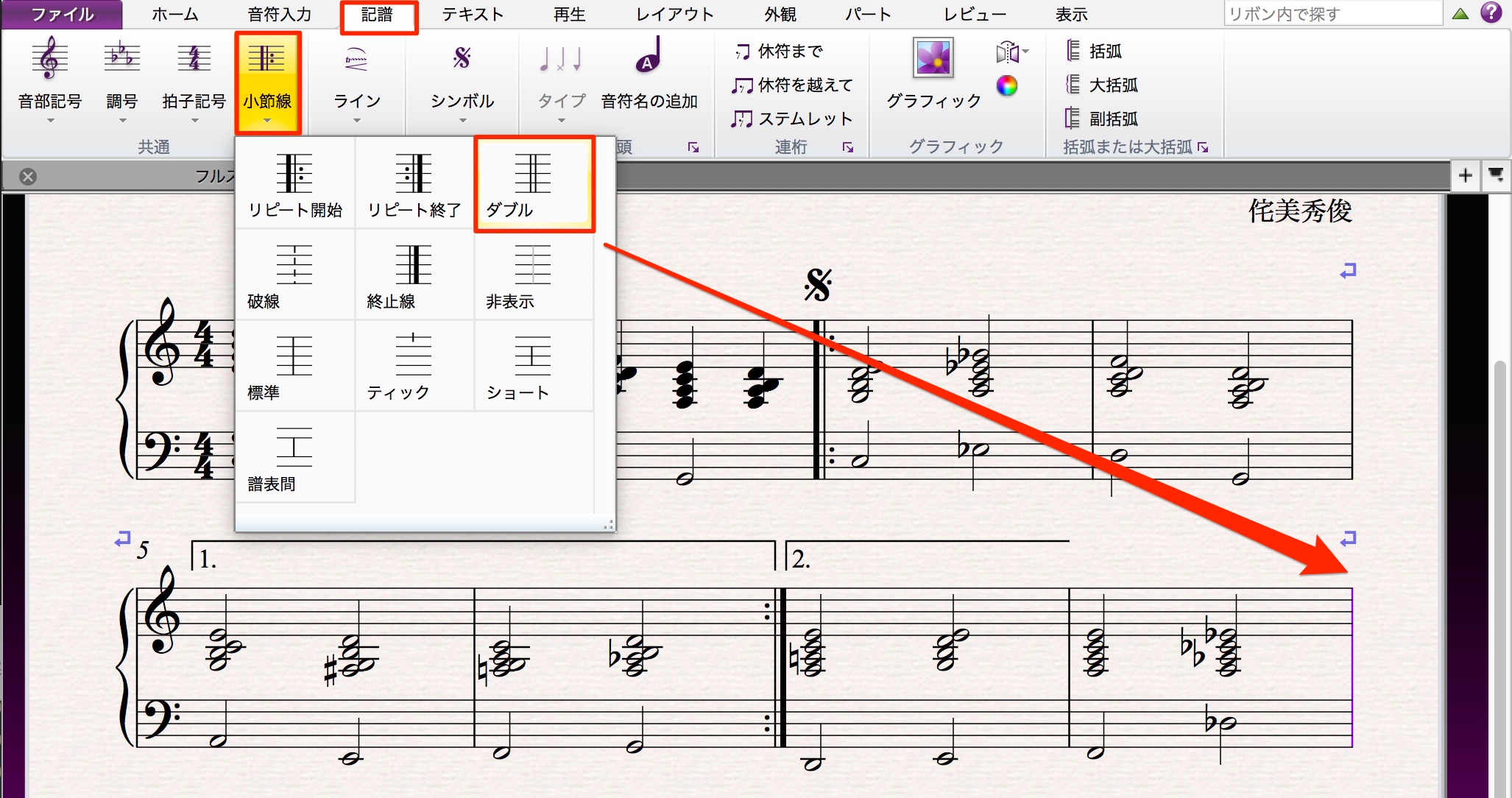Expand the タイプ dropdown arrow
Screen dimensions: 1512x798
(x=562, y=121)
